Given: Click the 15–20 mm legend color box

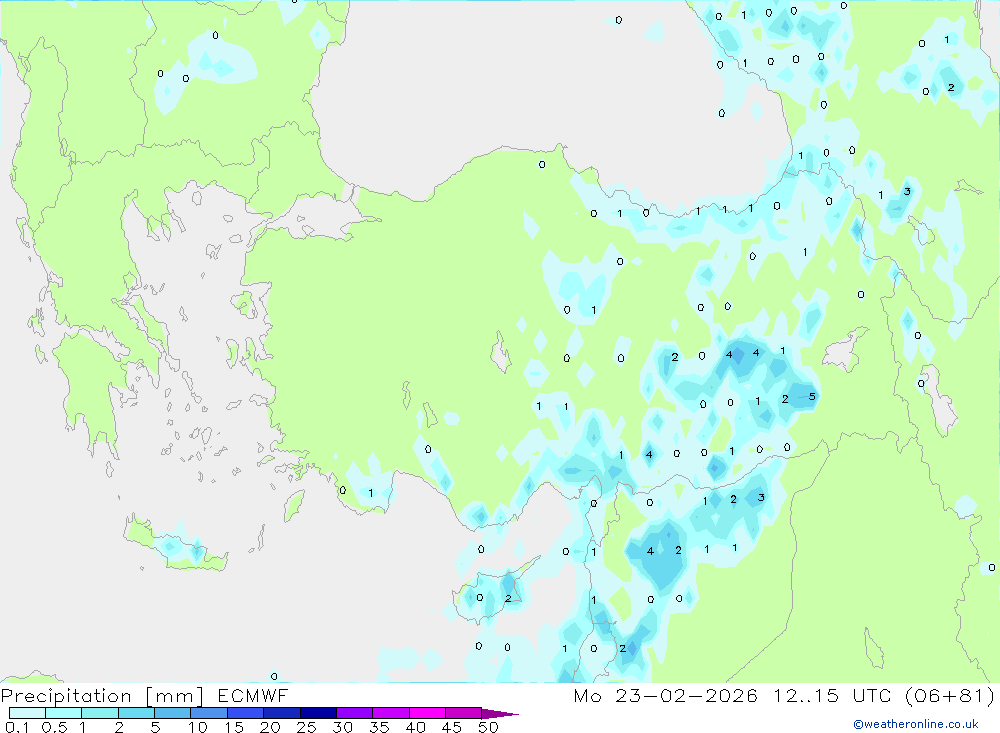Looking at the screenshot, I should (246, 713).
